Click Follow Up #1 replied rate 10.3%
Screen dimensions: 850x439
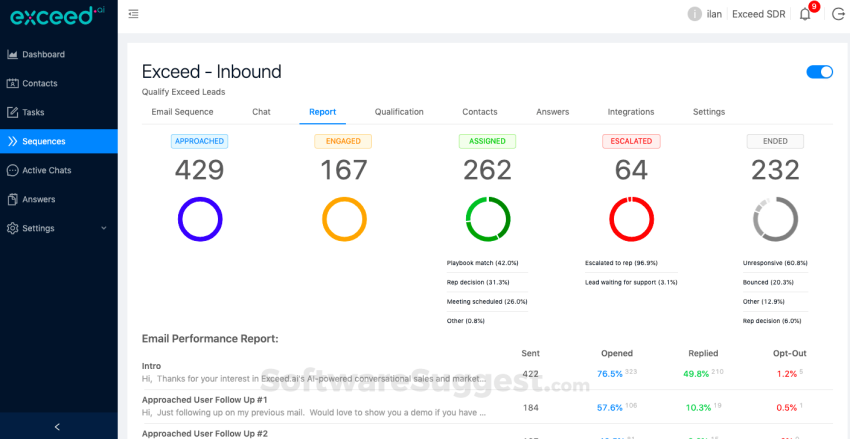(x=696, y=408)
